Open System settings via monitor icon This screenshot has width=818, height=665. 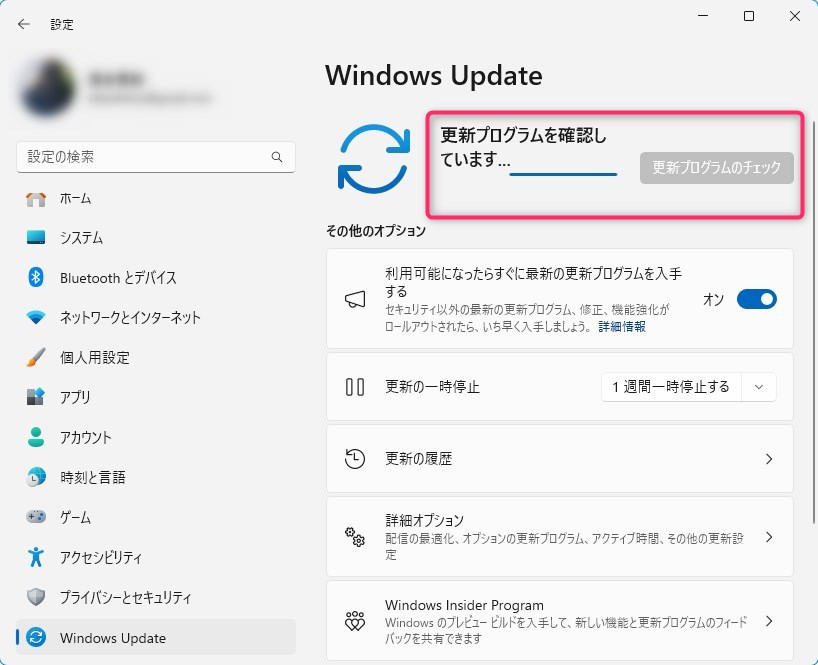tap(36, 238)
